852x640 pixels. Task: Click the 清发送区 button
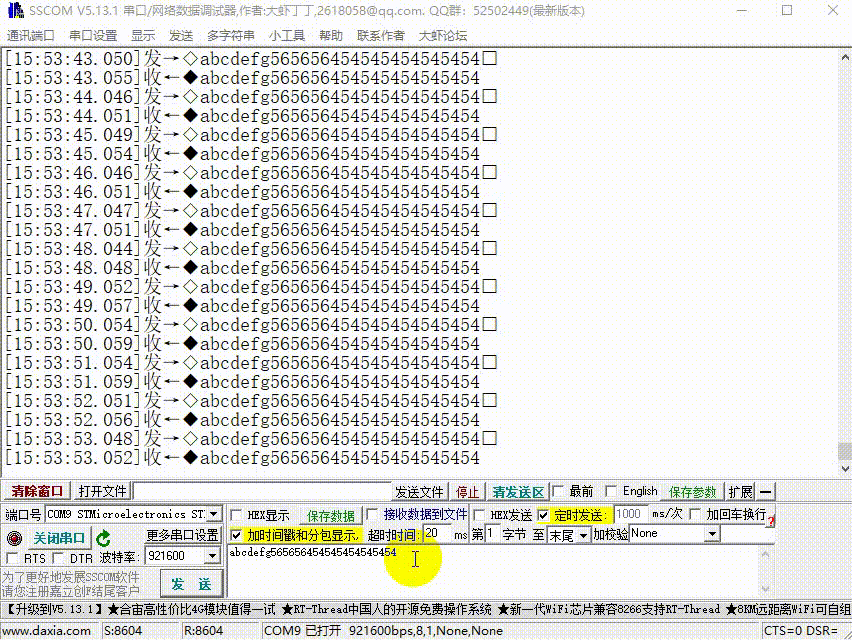coord(518,492)
